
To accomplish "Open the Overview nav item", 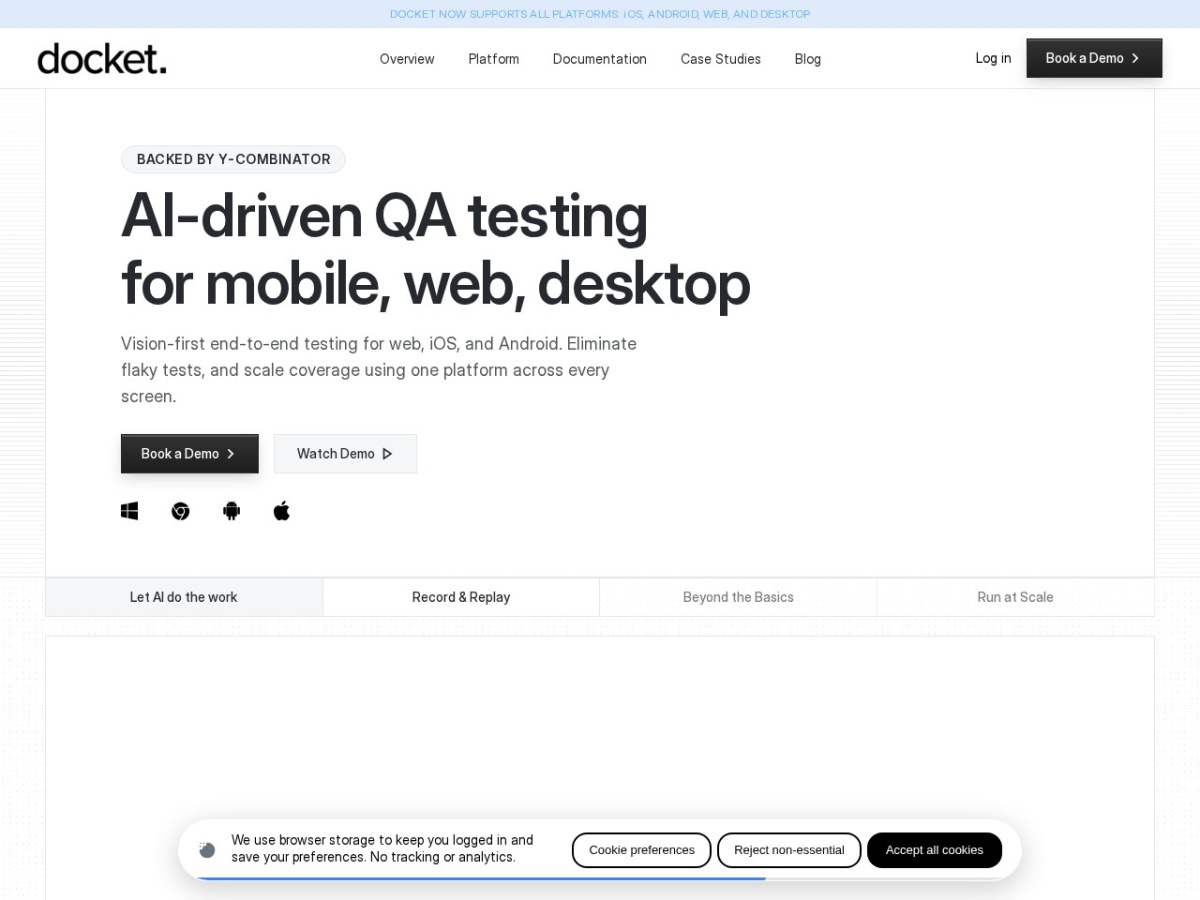I will (407, 59).
